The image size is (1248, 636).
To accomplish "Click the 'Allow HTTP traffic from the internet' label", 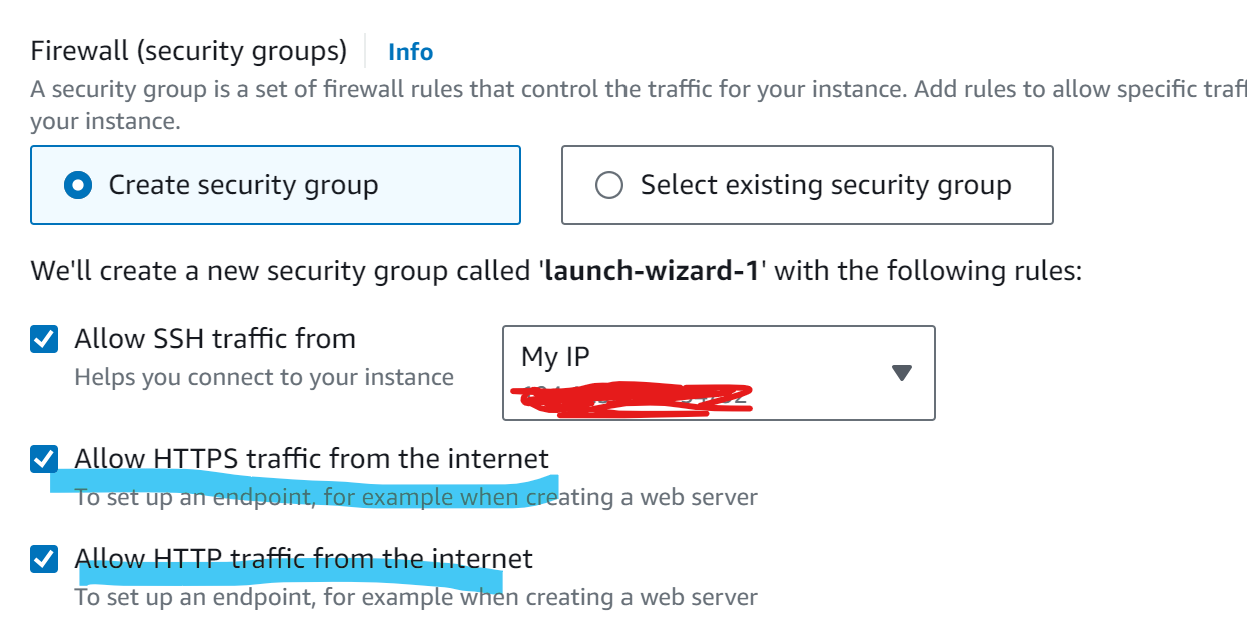I will pyautogui.click(x=304, y=558).
